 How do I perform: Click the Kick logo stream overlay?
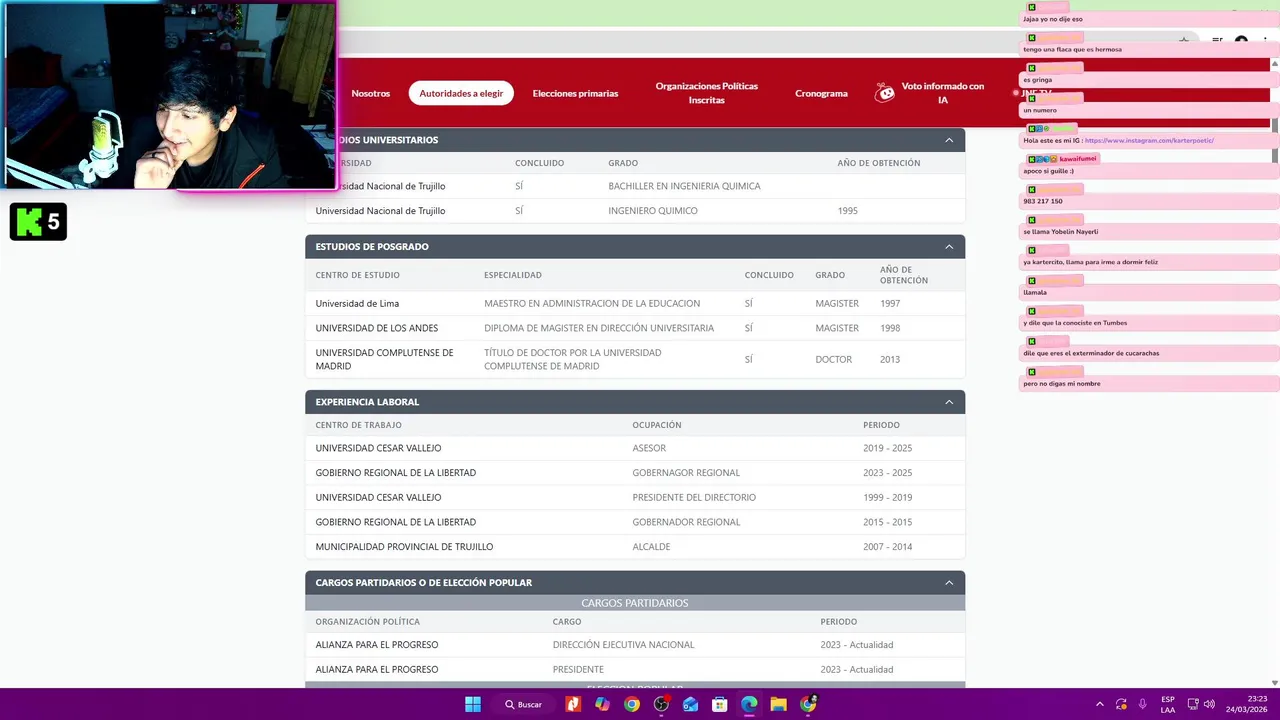pos(38,222)
